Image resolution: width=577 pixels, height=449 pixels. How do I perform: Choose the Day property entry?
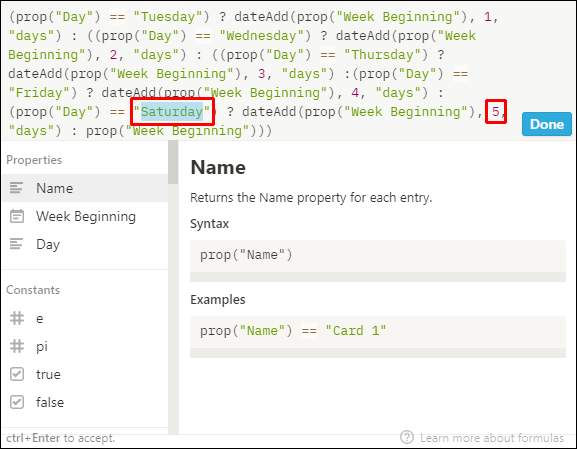tap(85, 244)
